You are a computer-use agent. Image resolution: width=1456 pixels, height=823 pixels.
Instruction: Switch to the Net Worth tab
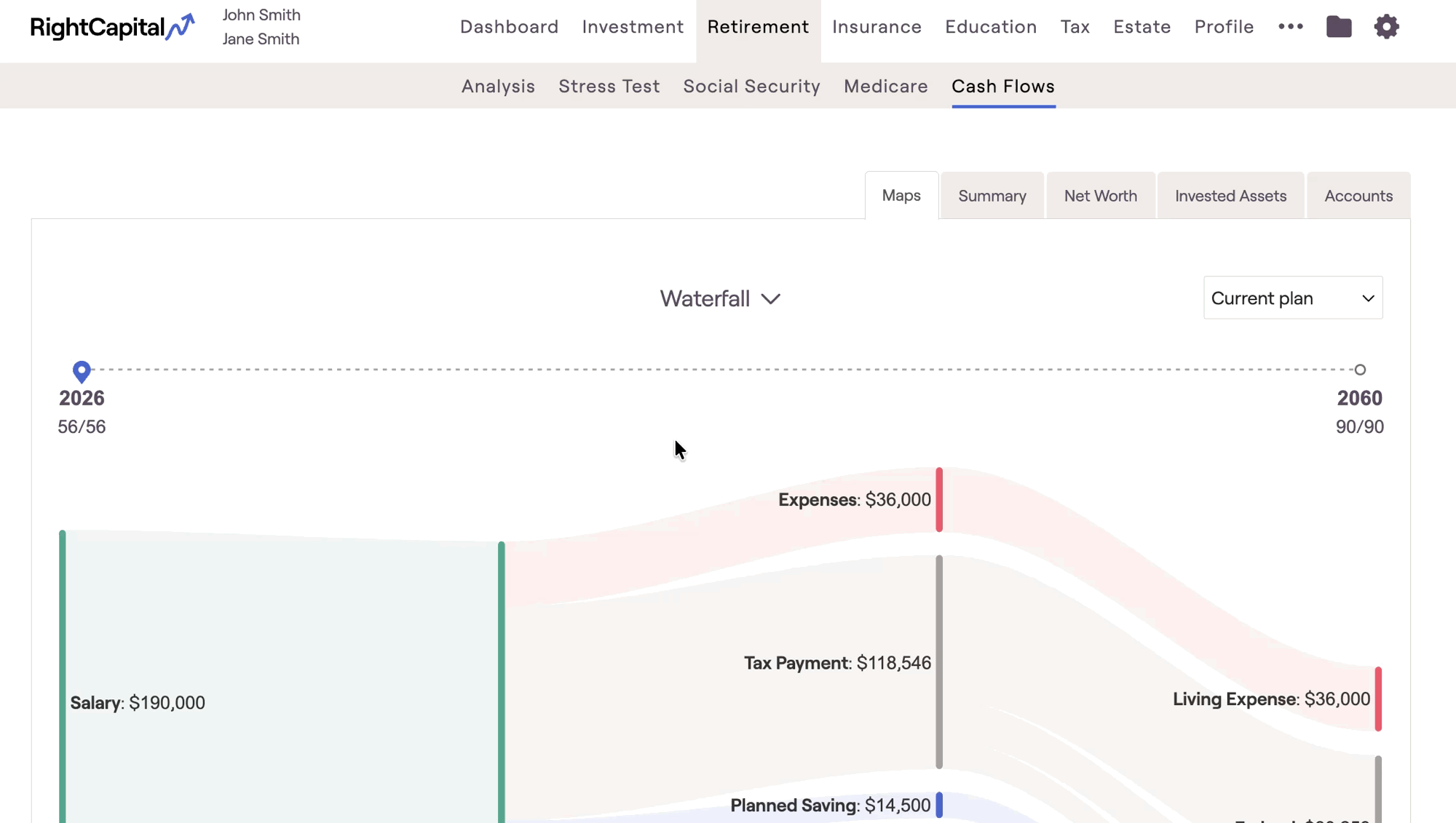point(1100,196)
